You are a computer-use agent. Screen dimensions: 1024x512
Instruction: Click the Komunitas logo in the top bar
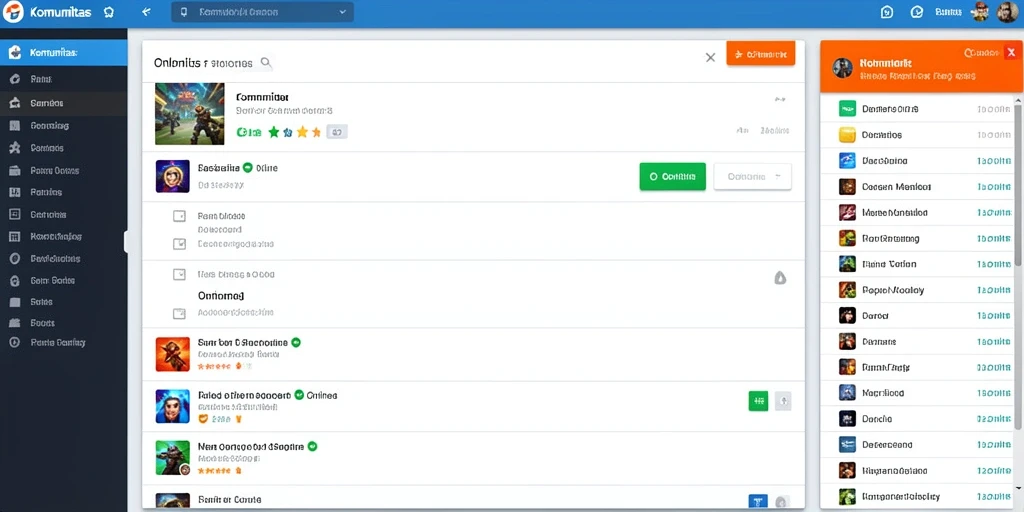pyautogui.click(x=13, y=12)
